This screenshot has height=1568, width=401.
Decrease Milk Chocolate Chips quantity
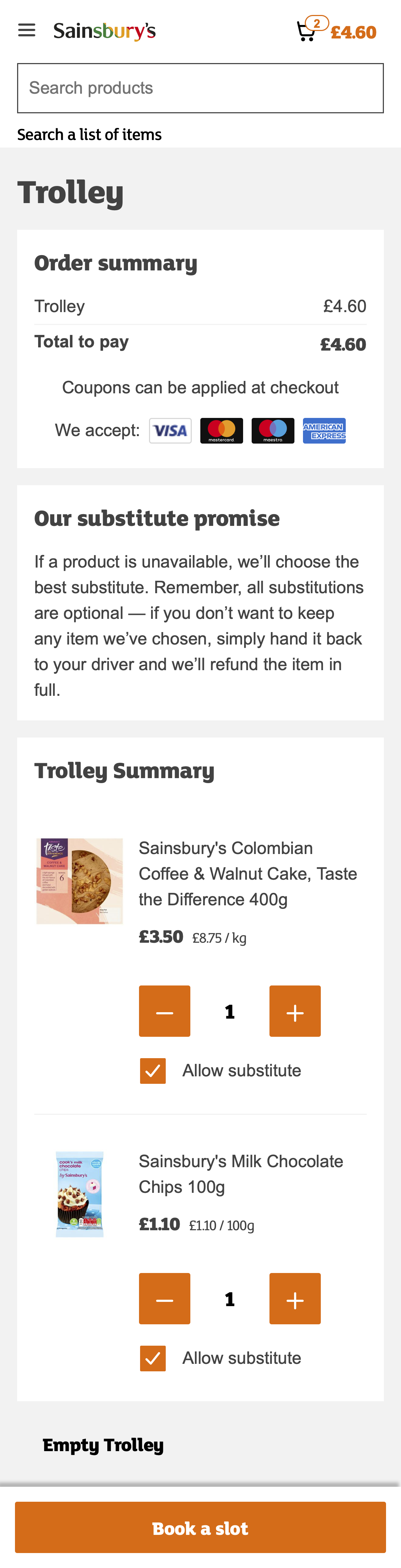[x=165, y=1298]
